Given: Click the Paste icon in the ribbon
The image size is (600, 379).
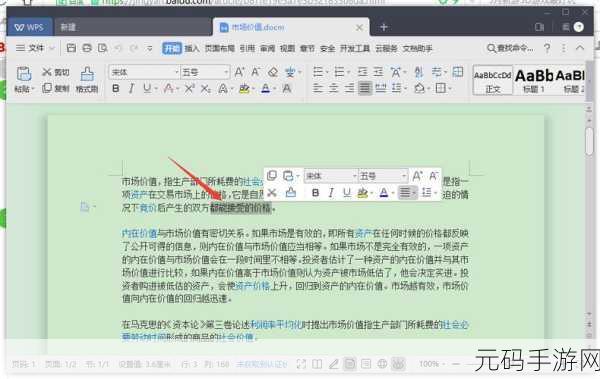Looking at the screenshot, I should [23, 74].
